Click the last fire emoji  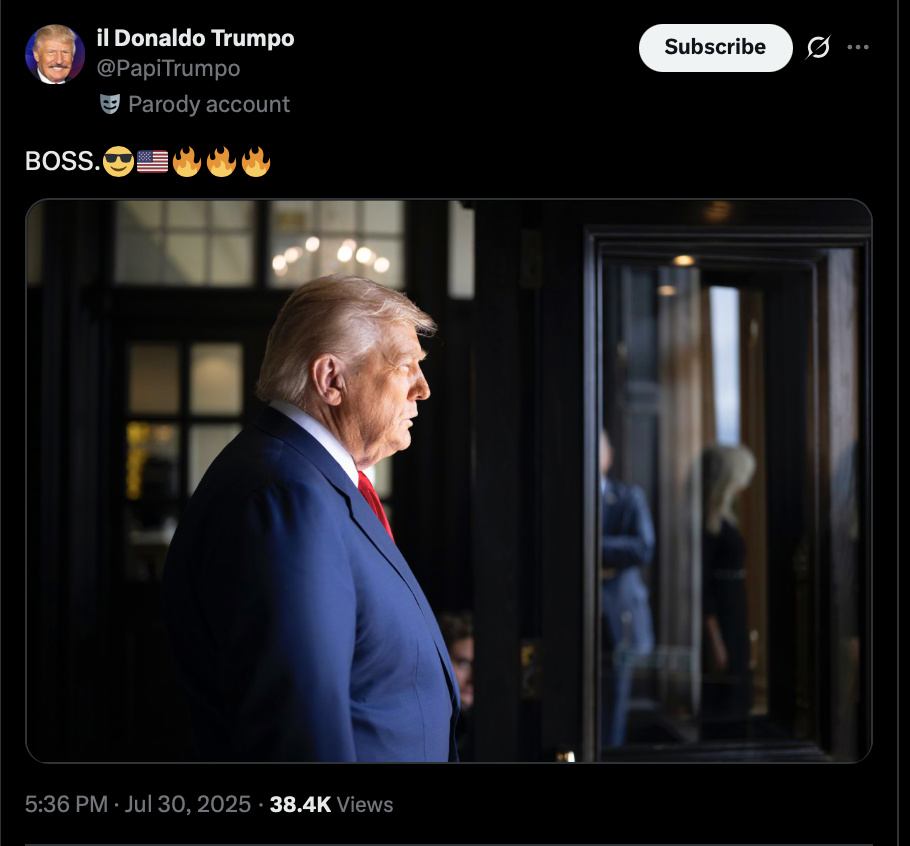(x=255, y=161)
